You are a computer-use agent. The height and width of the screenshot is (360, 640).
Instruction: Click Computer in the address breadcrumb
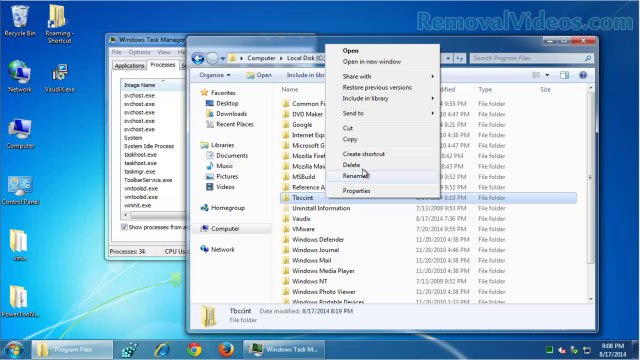[x=261, y=58]
